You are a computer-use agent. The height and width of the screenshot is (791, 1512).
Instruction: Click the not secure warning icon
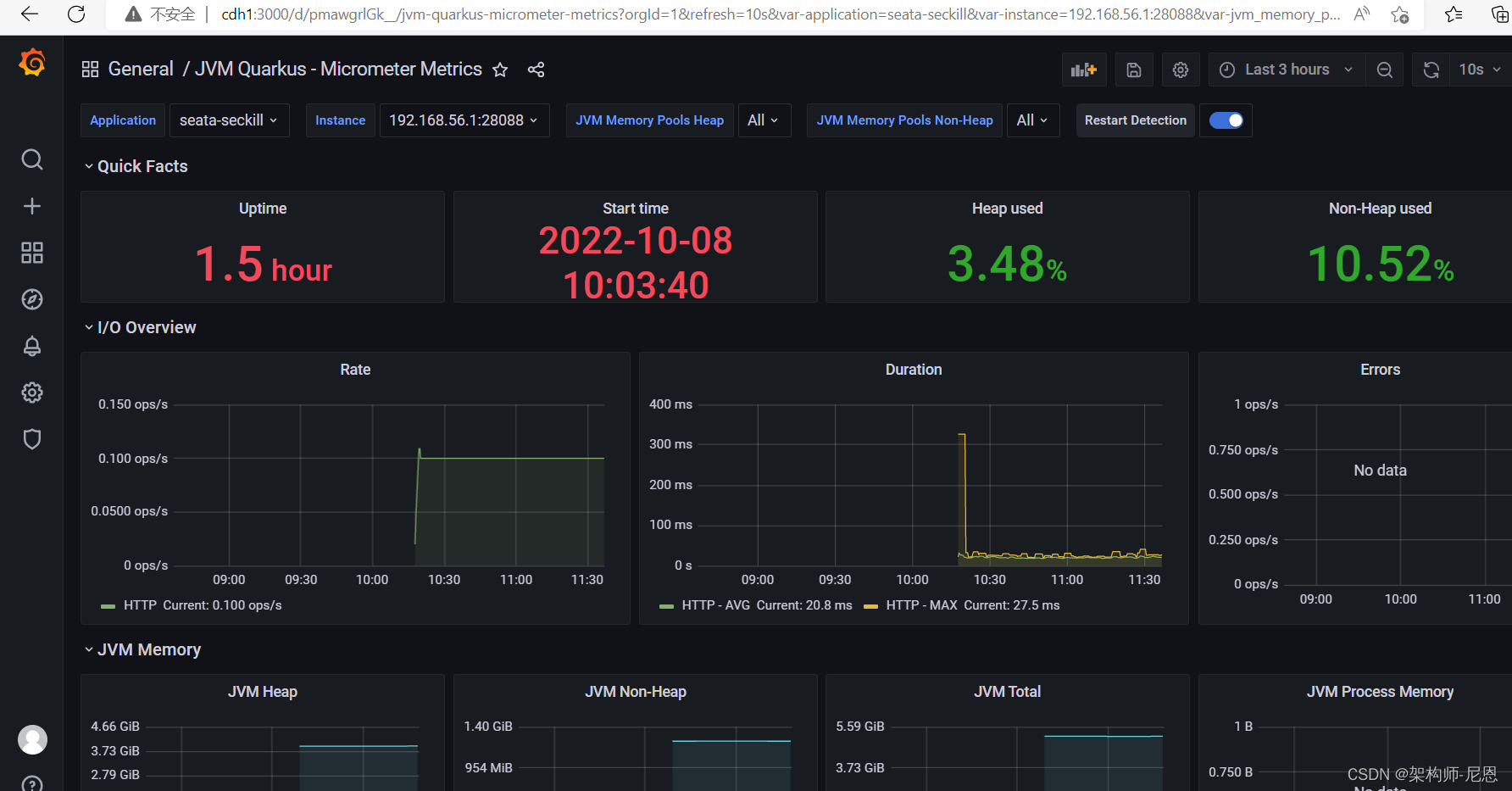pos(133,14)
